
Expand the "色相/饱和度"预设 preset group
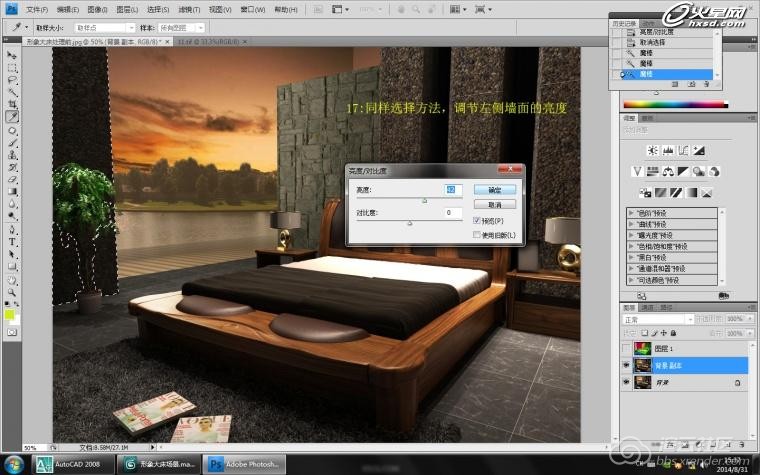coord(631,246)
